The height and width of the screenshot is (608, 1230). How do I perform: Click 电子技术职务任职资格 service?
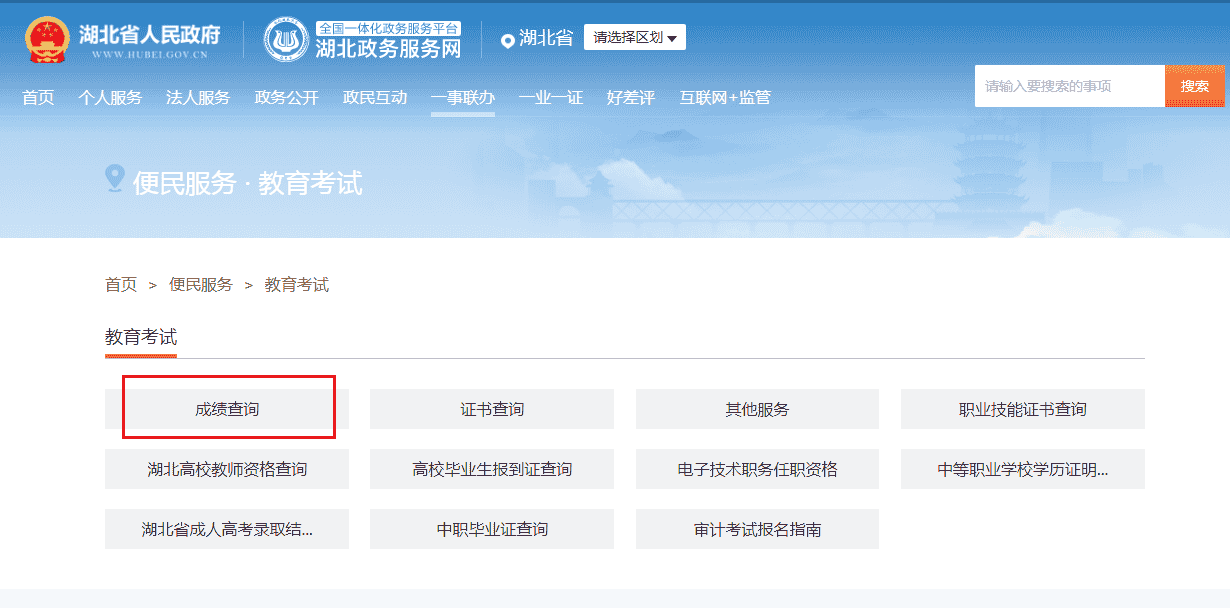click(757, 469)
